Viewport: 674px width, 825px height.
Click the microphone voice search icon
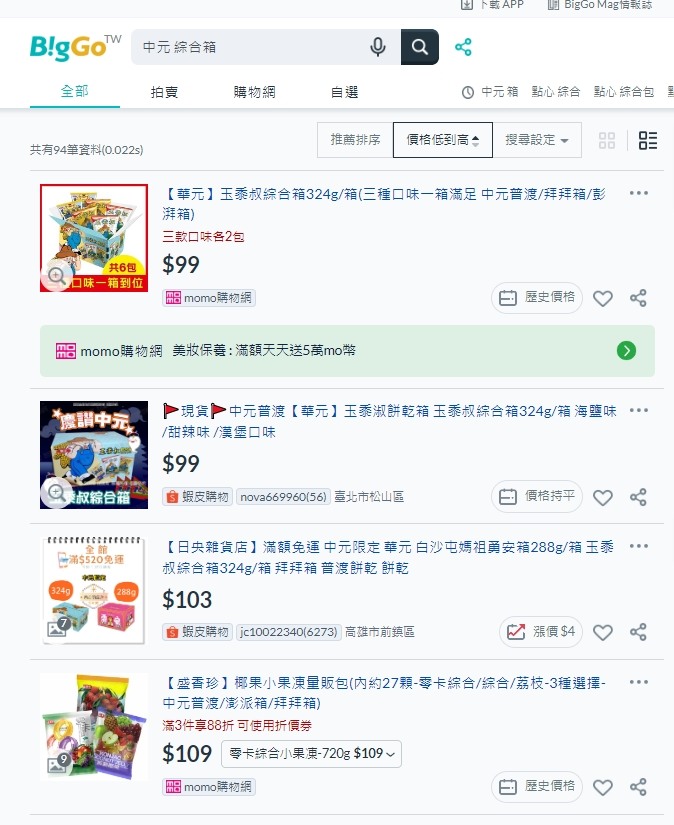[x=378, y=47]
